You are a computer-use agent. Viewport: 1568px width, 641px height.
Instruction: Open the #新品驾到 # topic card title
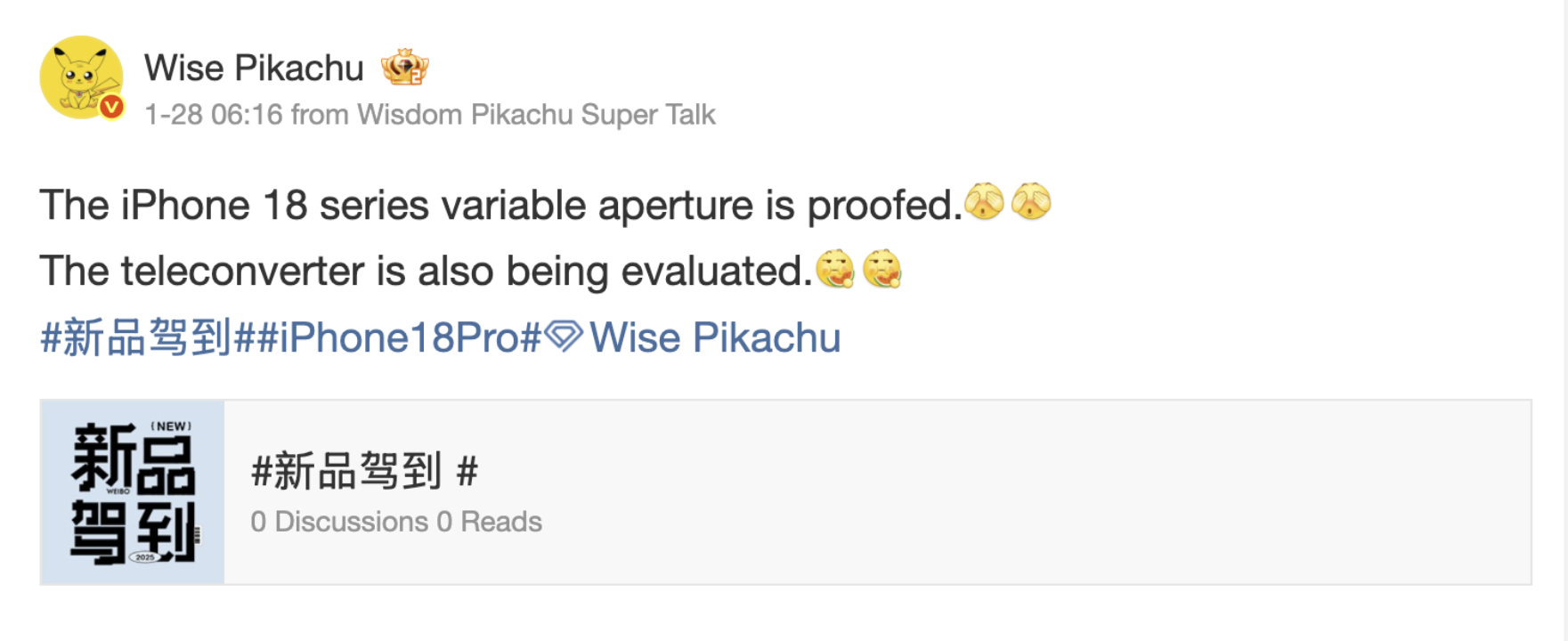(x=364, y=471)
